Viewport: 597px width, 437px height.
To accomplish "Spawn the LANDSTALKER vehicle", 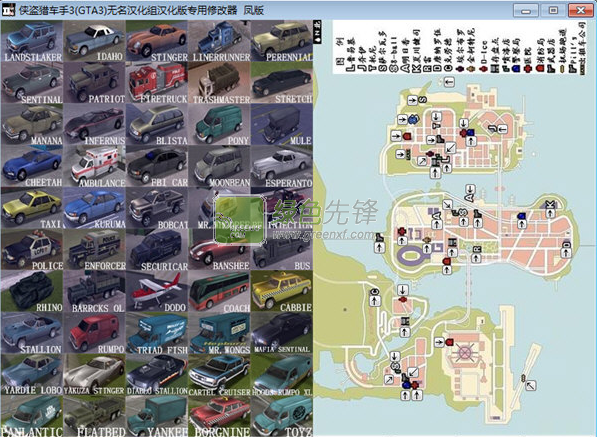I will click(32, 41).
